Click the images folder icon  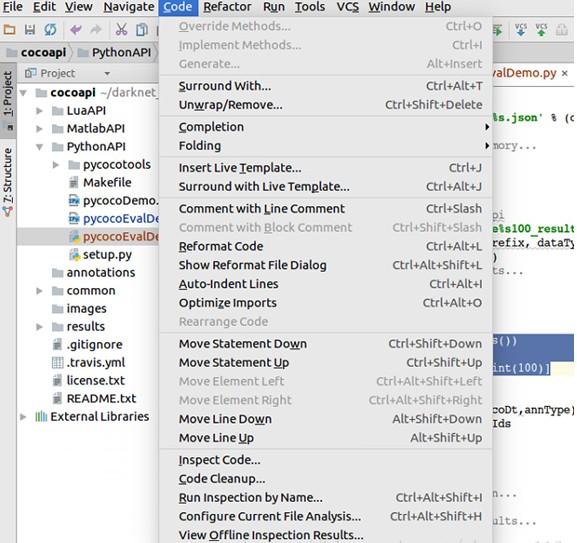click(57, 309)
